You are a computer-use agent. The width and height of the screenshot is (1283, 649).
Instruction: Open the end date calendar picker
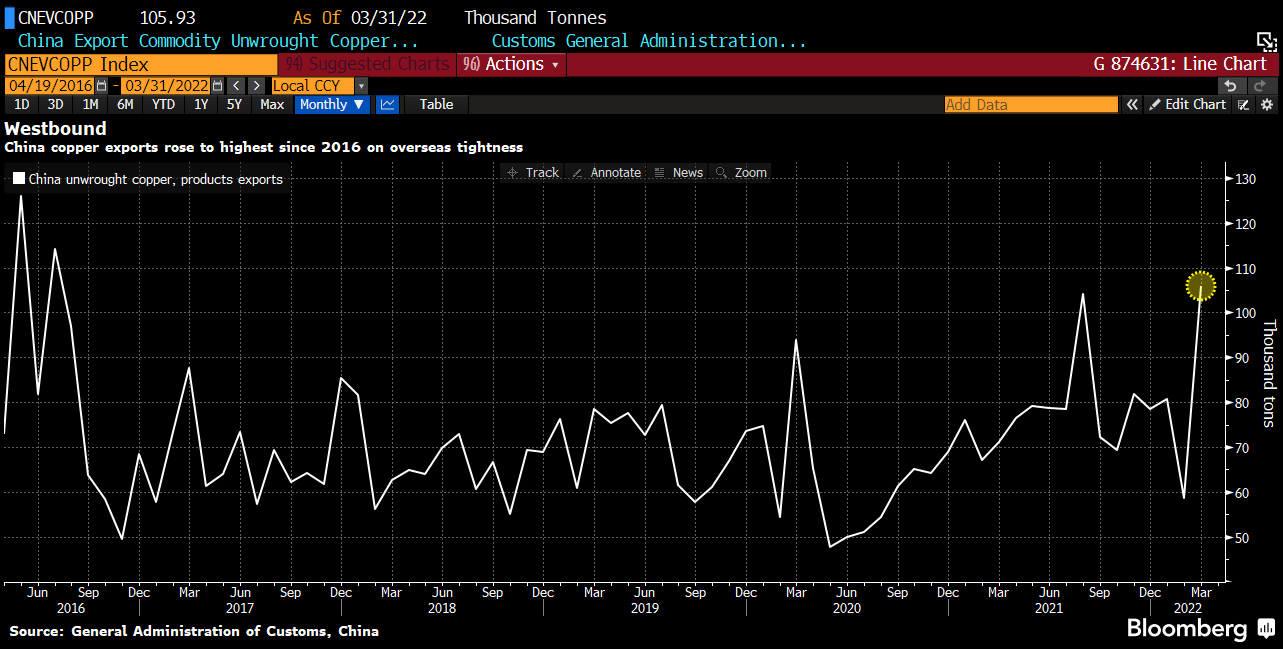pos(217,86)
